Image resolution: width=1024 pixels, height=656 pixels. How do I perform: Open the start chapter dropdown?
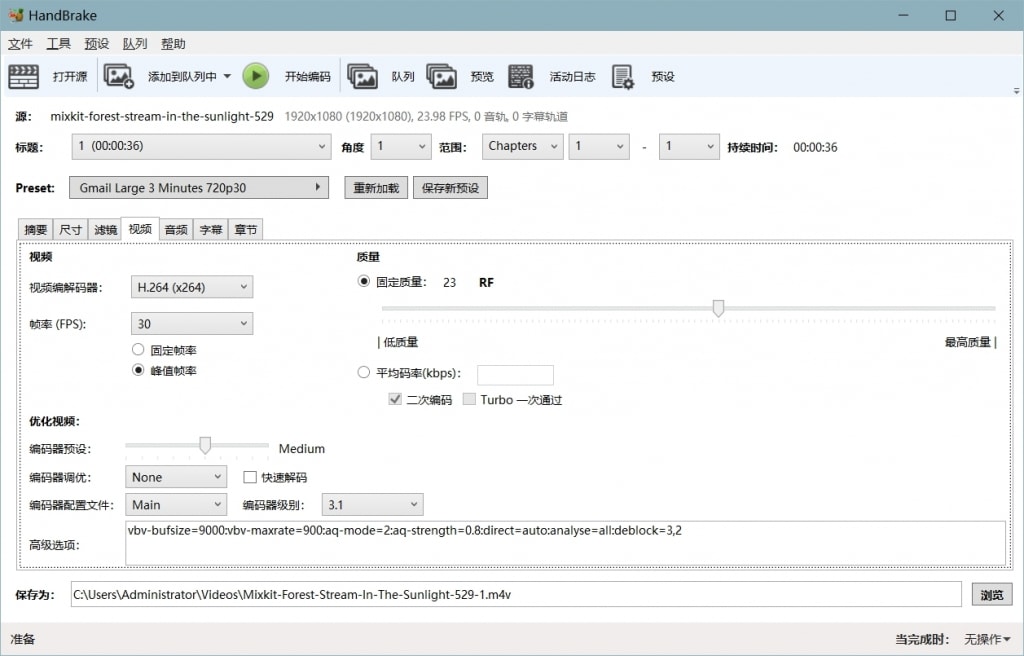[x=599, y=146]
